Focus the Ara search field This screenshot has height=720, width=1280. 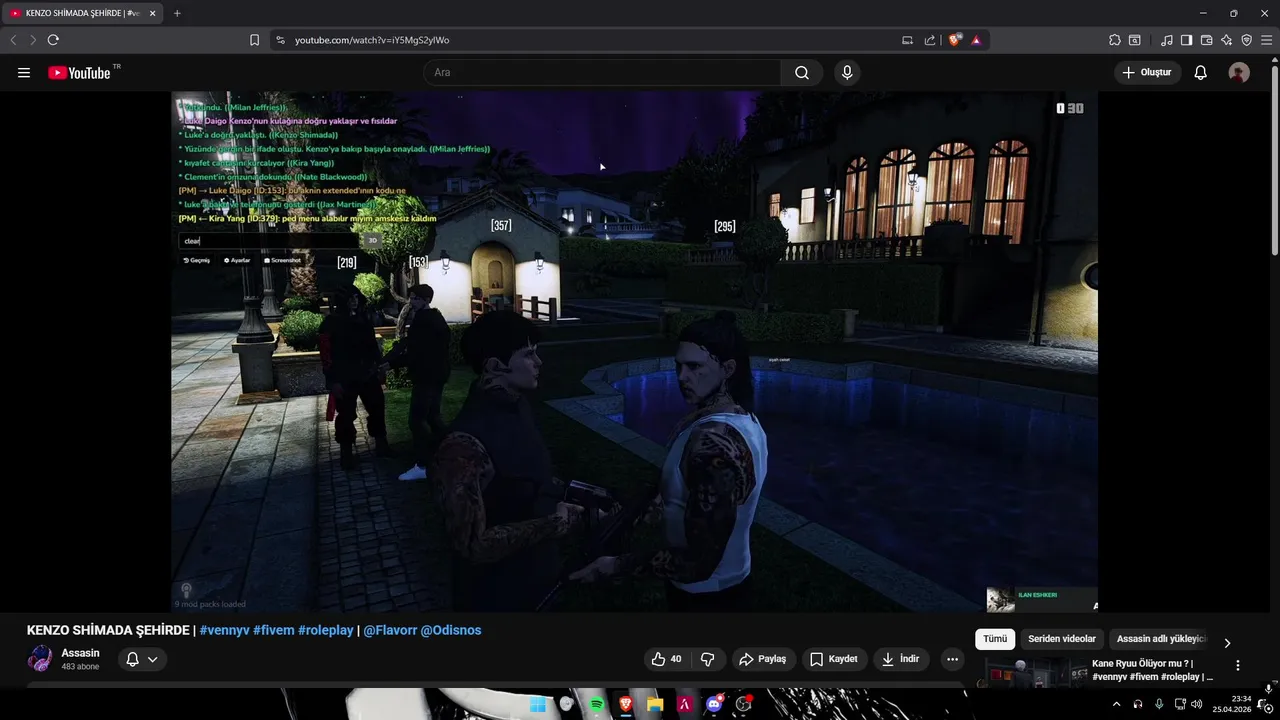click(x=602, y=73)
